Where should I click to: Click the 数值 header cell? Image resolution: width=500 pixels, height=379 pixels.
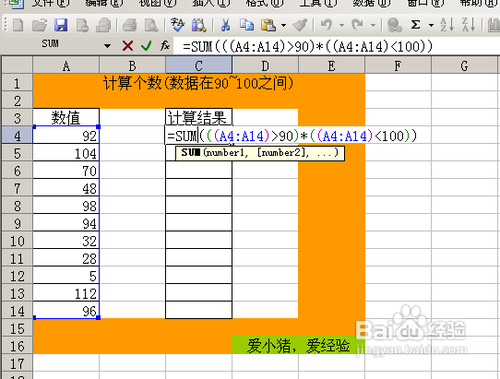click(x=66, y=118)
